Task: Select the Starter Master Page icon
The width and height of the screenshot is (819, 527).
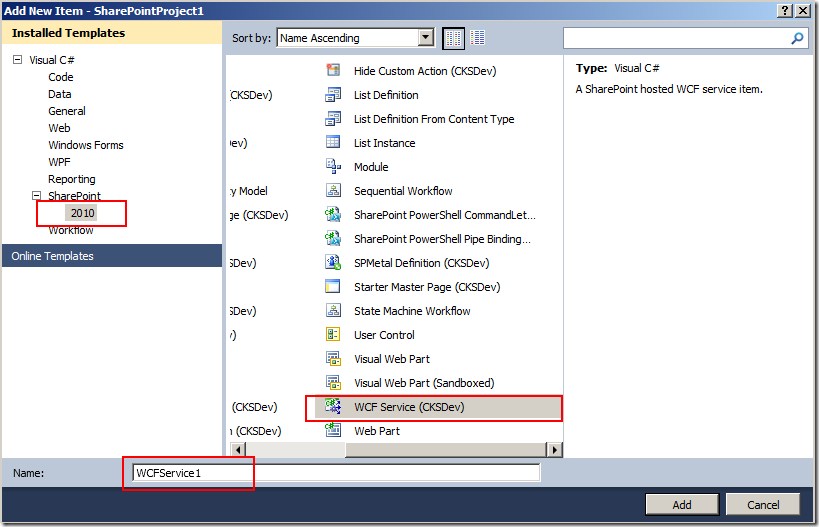Action: [333, 287]
